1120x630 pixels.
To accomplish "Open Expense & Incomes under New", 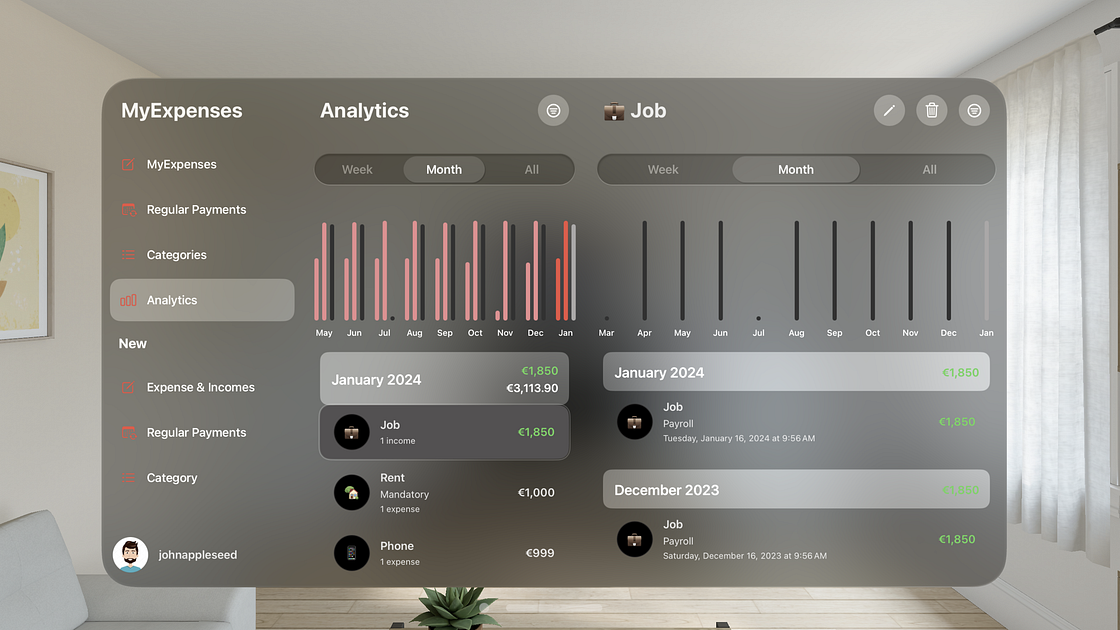I will (202, 387).
